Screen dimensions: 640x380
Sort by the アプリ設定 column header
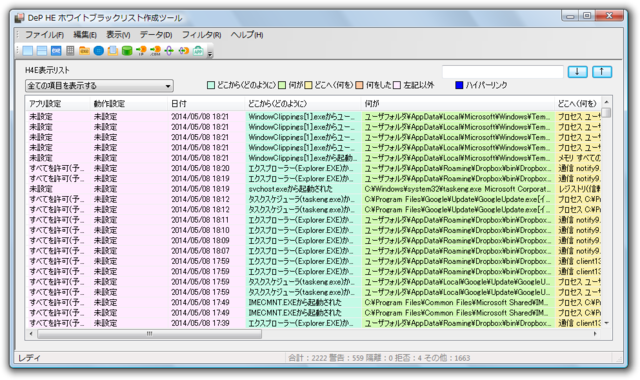(58, 104)
